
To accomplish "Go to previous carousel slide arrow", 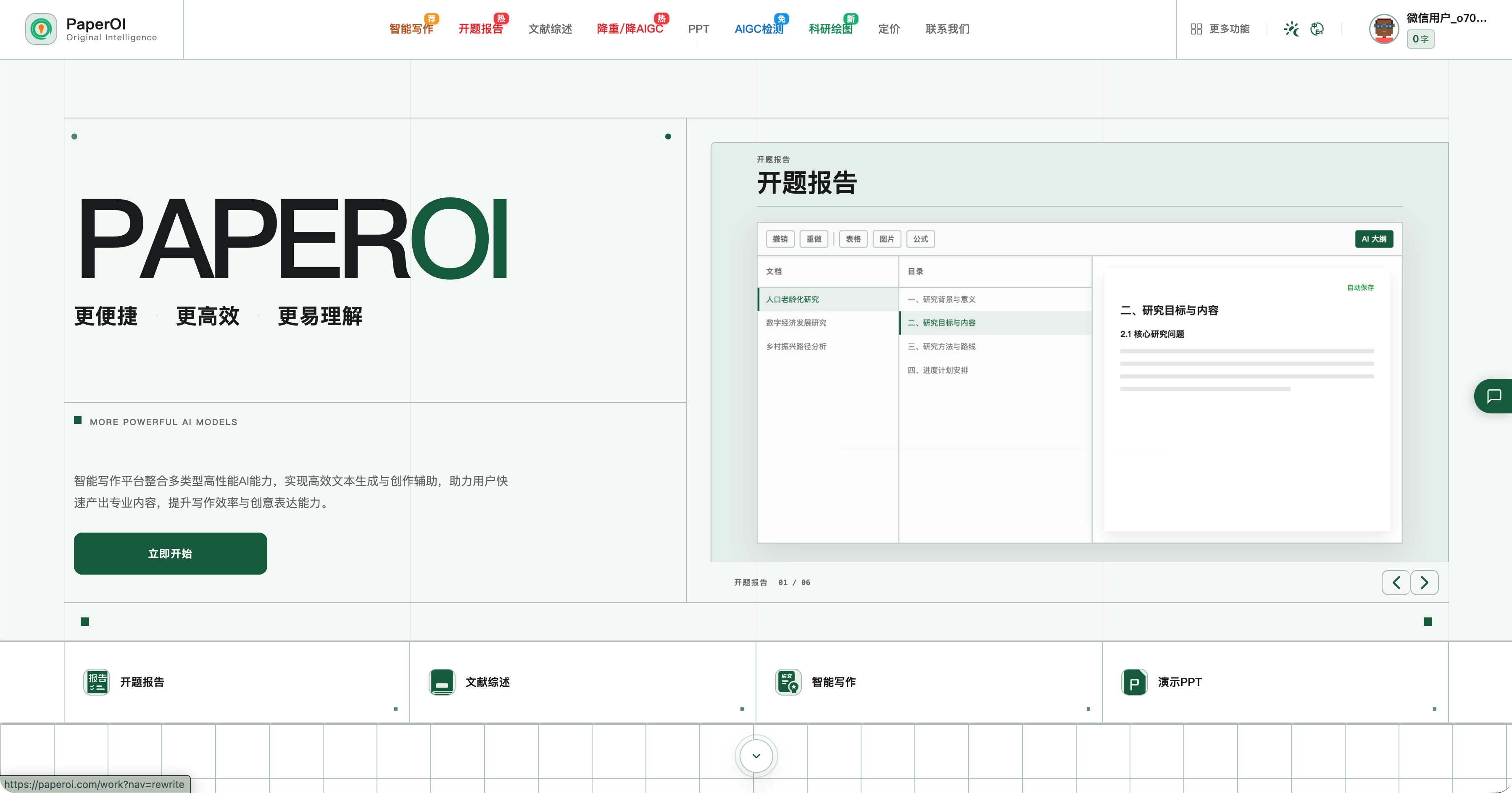I will 1396,583.
